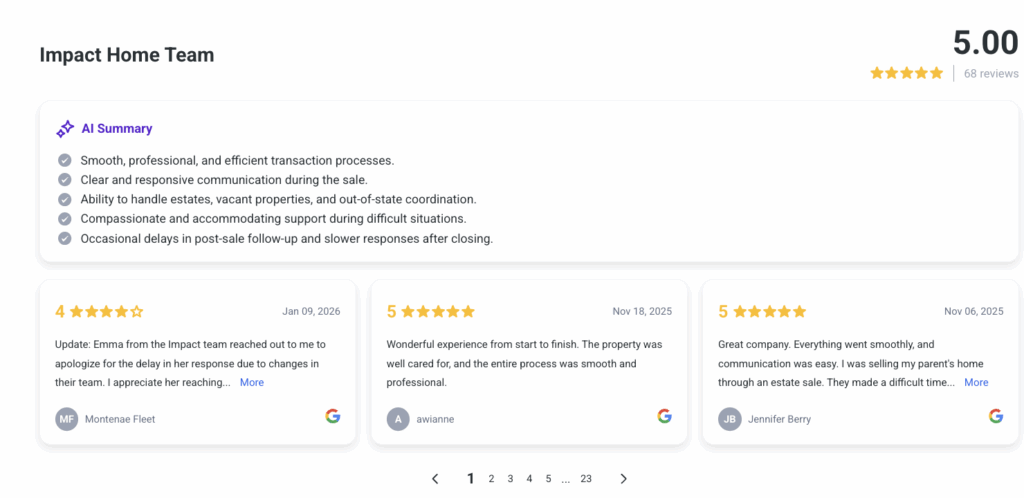
Task: Expand Montenae Fleet's review with More
Action: 252,382
